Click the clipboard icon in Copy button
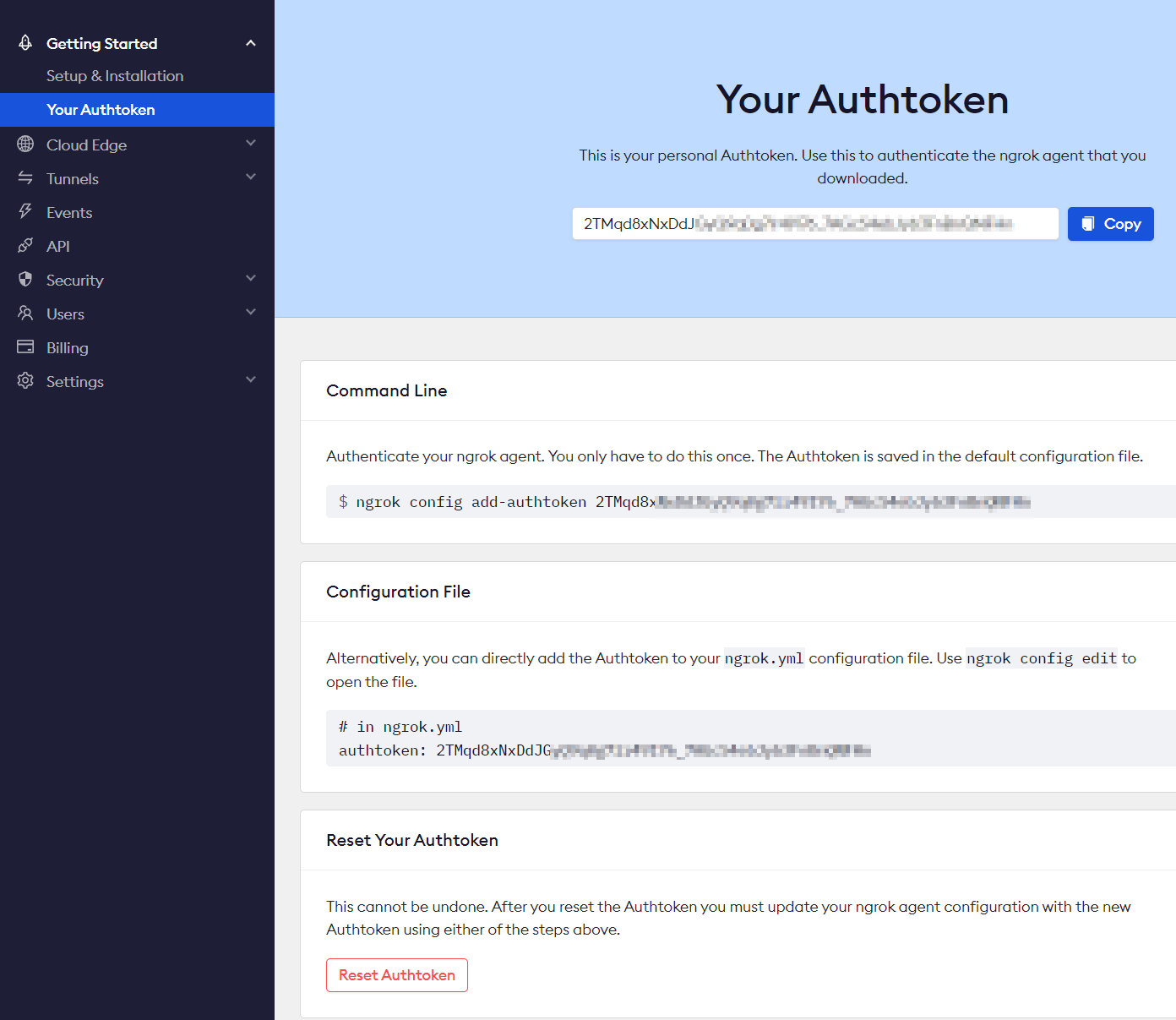Image resolution: width=1176 pixels, height=1020 pixels. 1088,224
